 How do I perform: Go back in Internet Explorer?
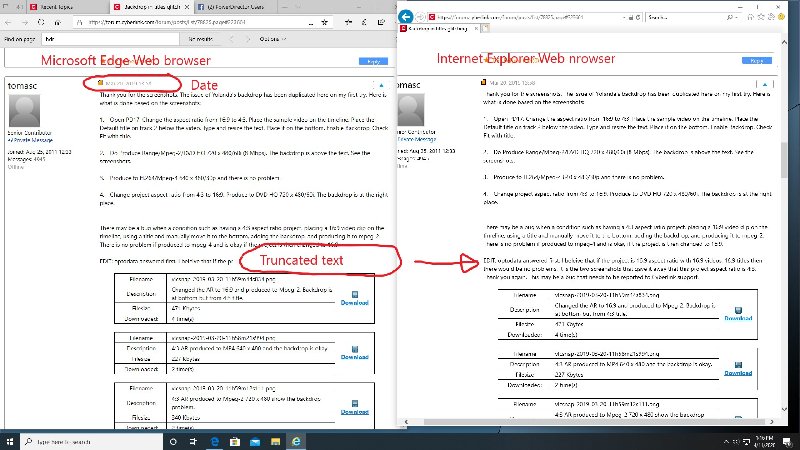(x=406, y=17)
